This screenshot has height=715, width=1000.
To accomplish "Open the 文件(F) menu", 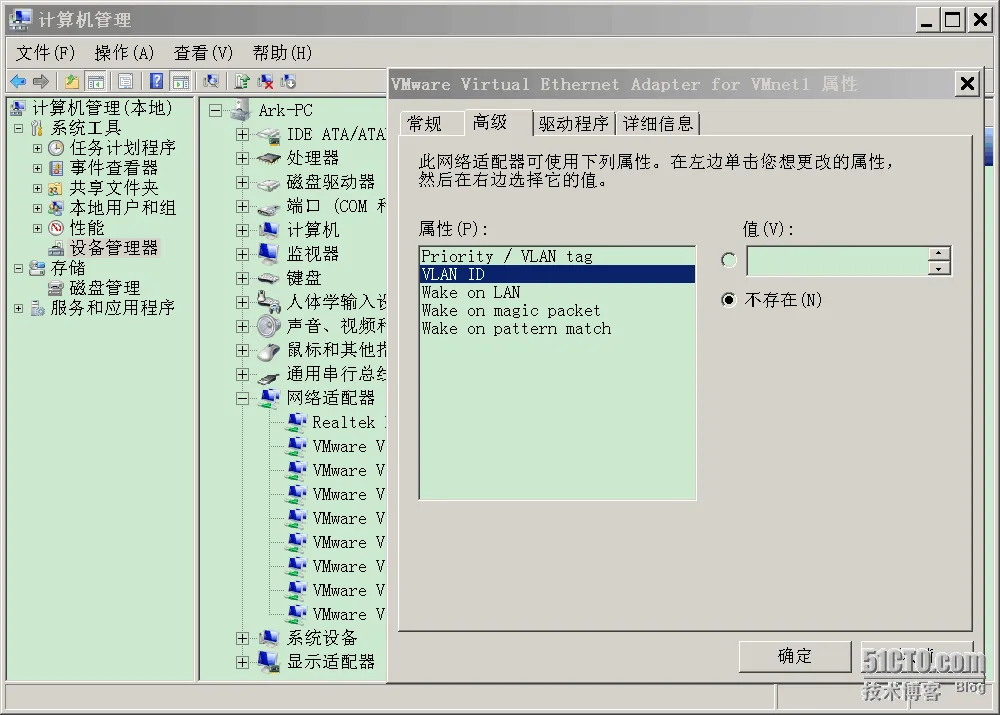I will coord(45,53).
